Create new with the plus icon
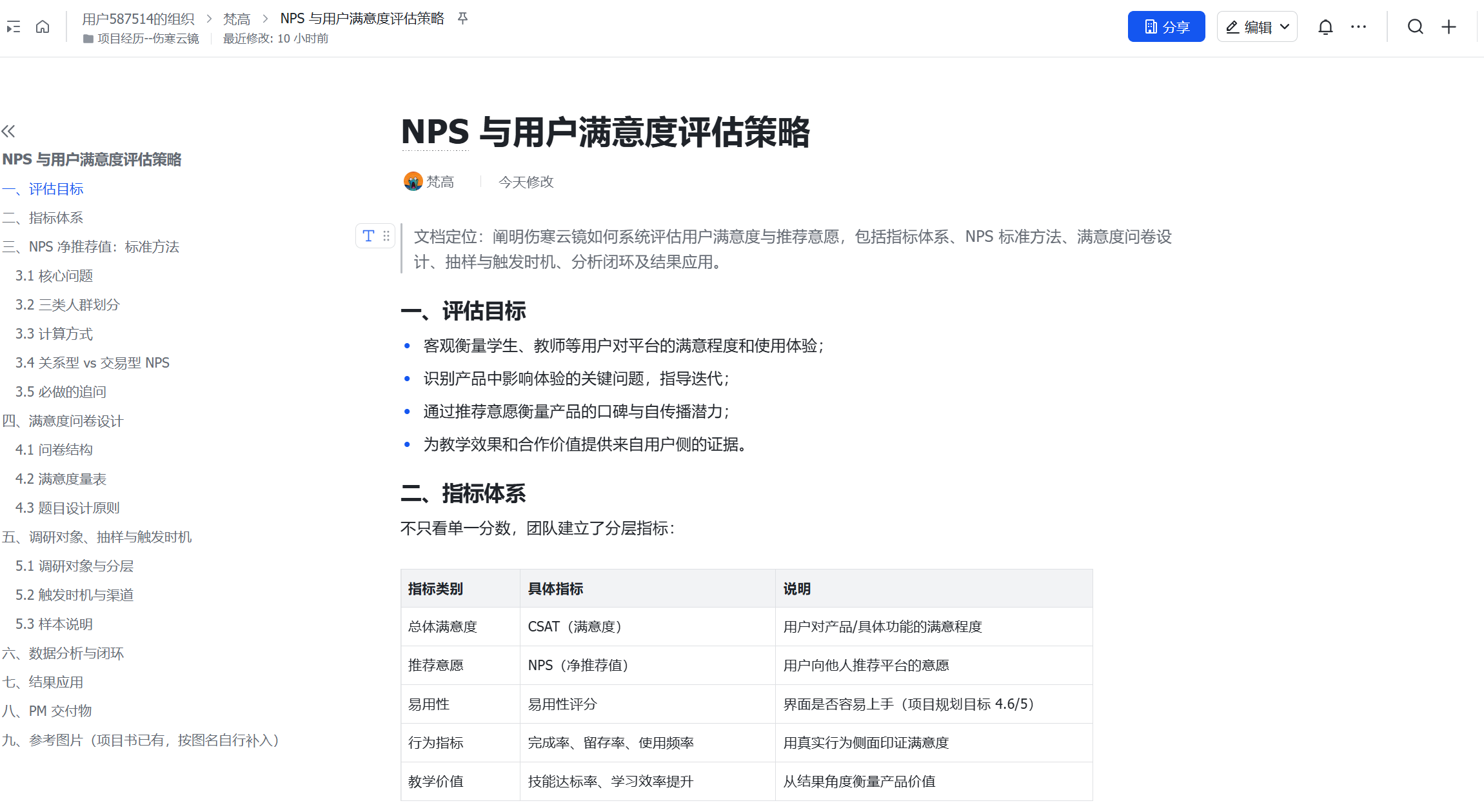Image resolution: width=1484 pixels, height=812 pixels. pyautogui.click(x=1449, y=27)
